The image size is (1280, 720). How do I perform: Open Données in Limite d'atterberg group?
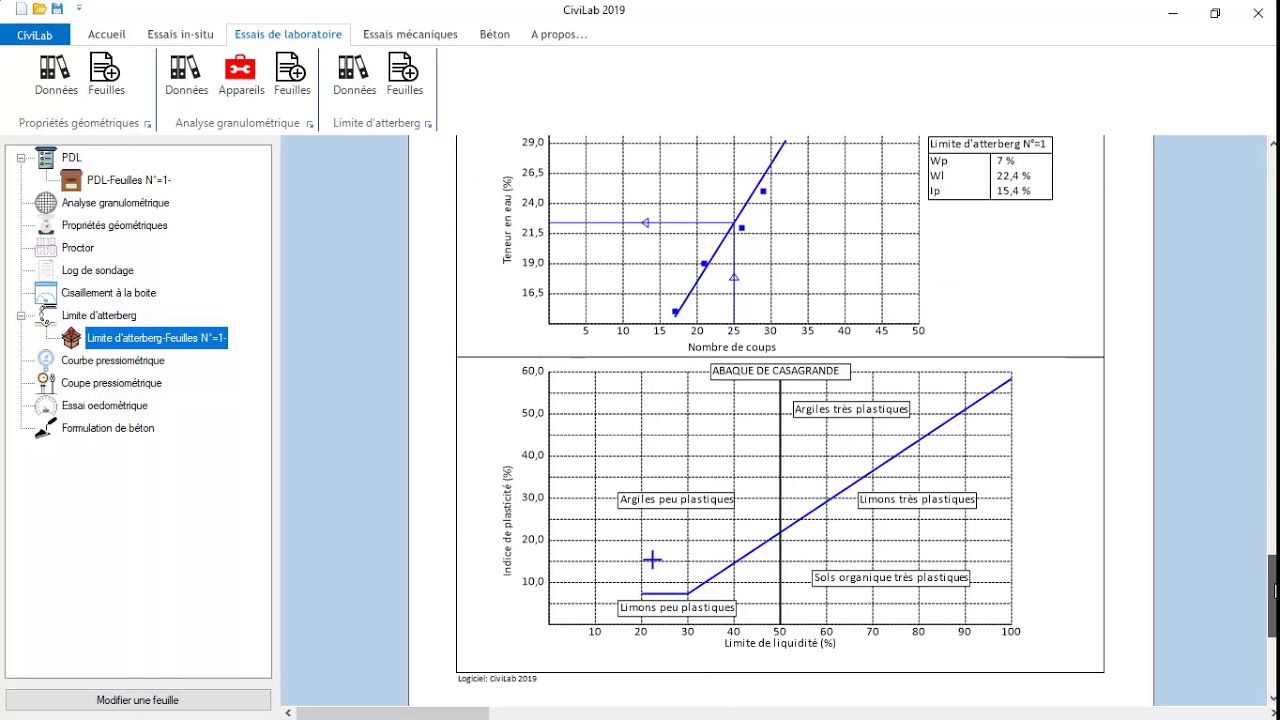[354, 75]
